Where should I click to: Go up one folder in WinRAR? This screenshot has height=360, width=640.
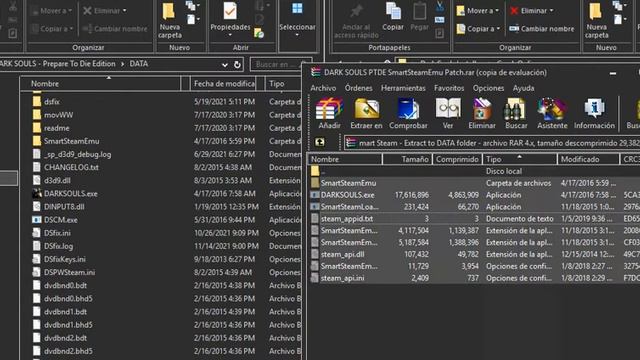pyautogui.click(x=320, y=142)
